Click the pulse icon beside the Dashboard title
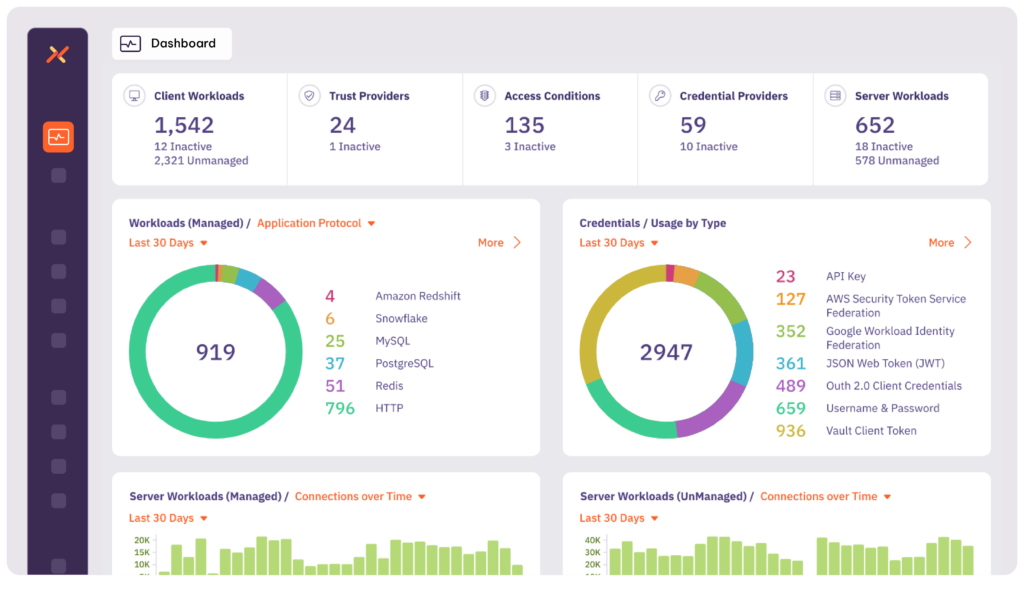 pyautogui.click(x=131, y=43)
